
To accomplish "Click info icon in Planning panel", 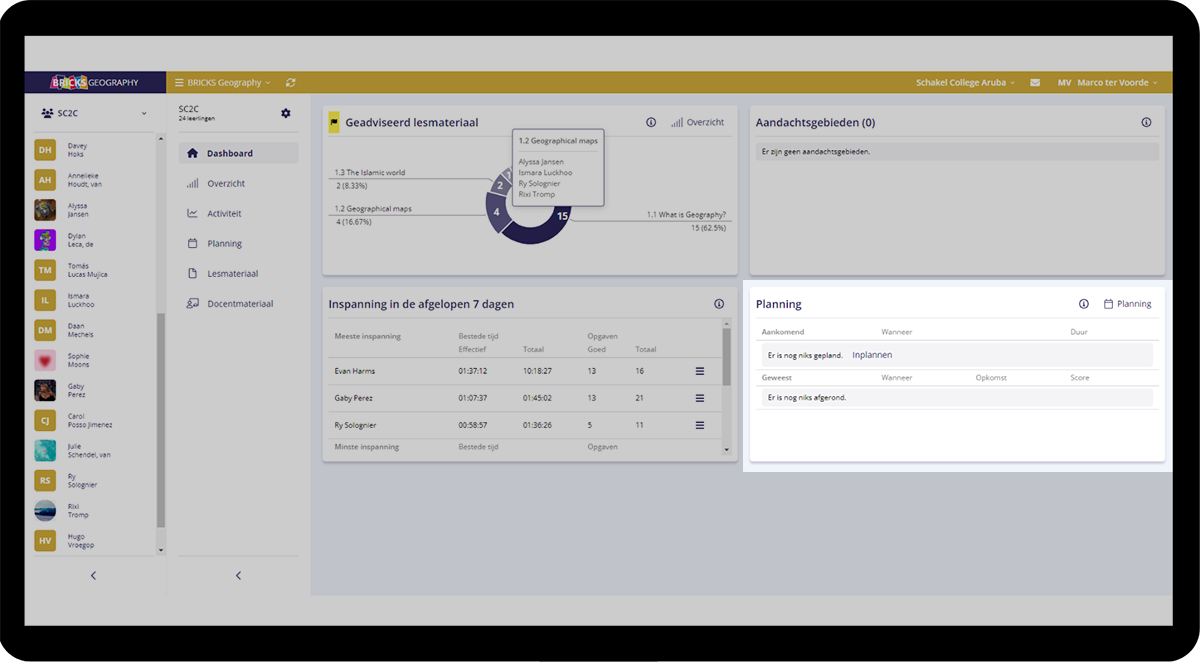I will [x=1084, y=304].
